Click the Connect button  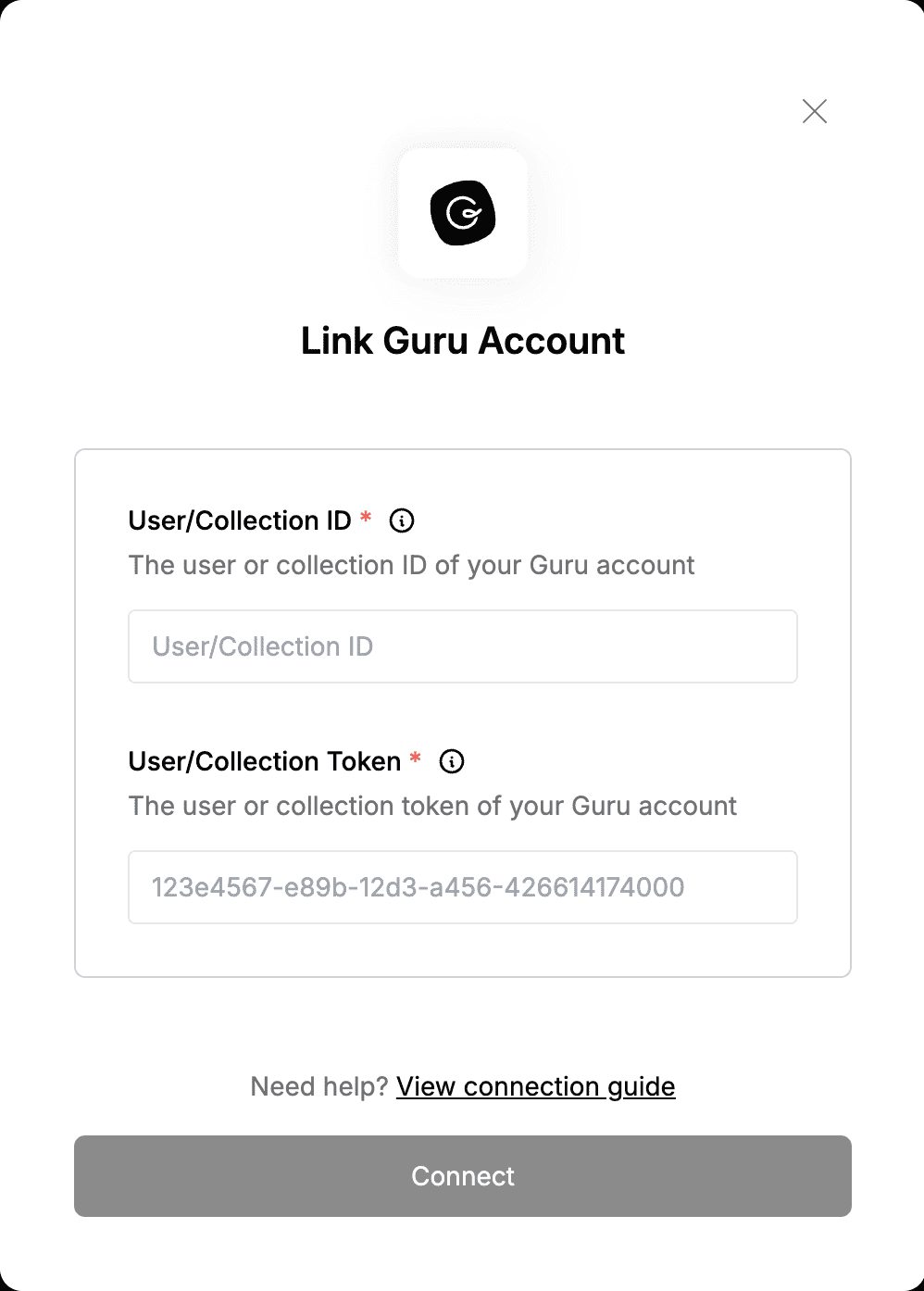pos(463,1176)
